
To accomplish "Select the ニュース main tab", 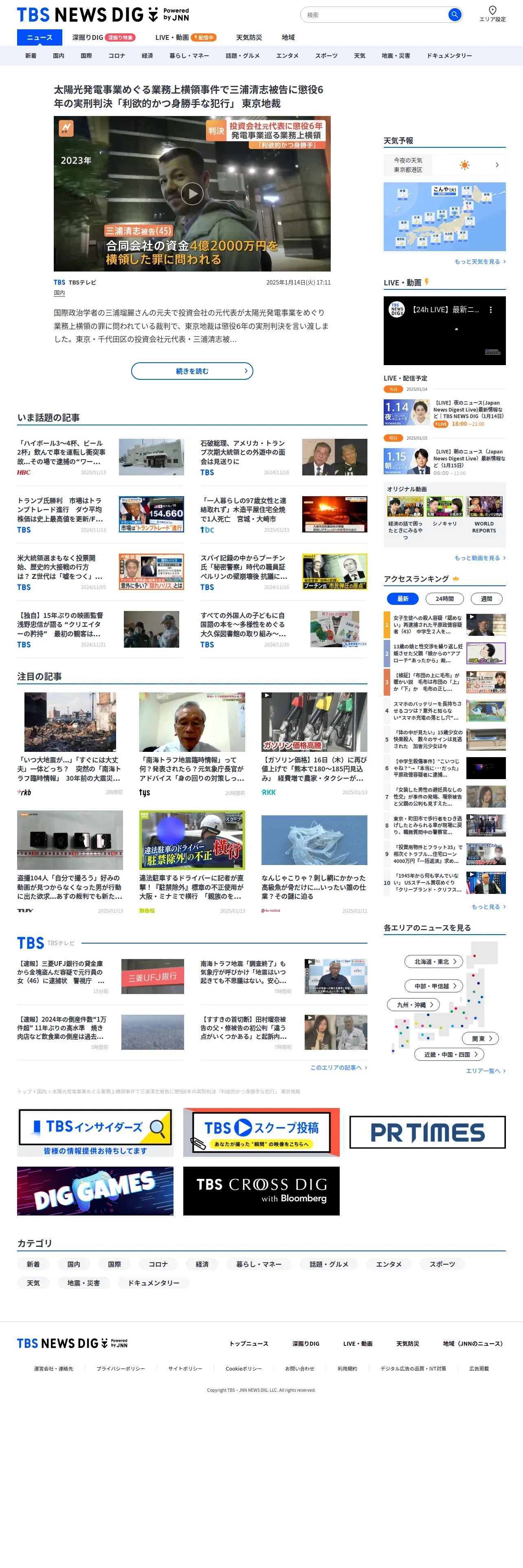I will pos(40,38).
